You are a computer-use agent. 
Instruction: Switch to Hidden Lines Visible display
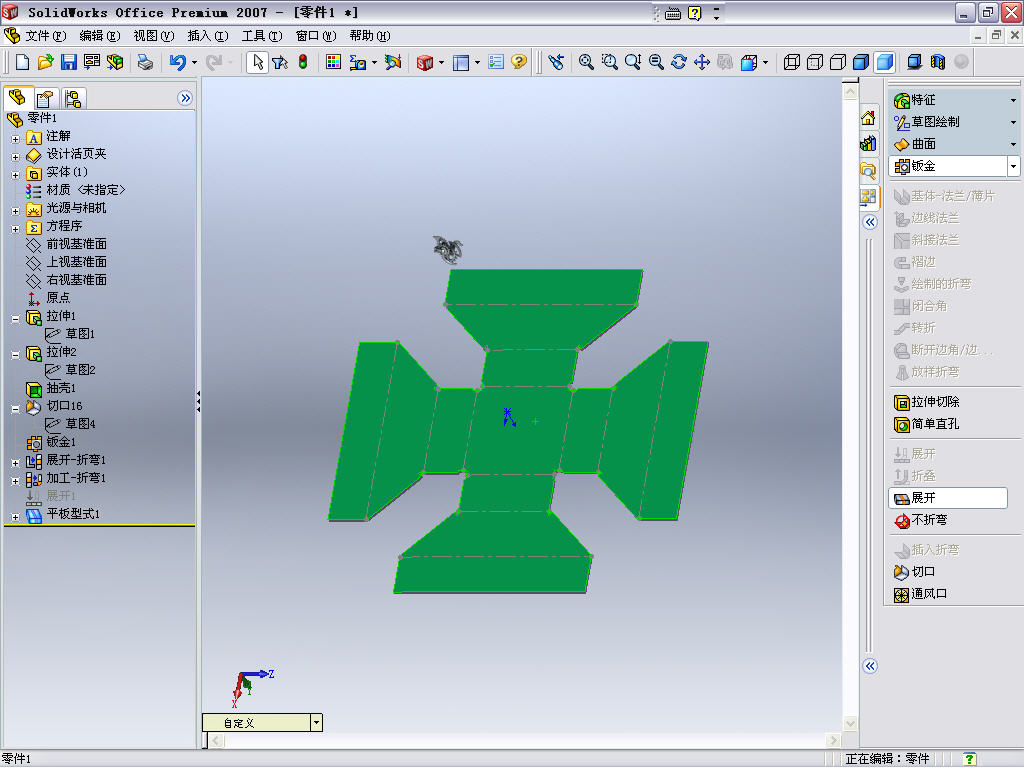(x=815, y=62)
